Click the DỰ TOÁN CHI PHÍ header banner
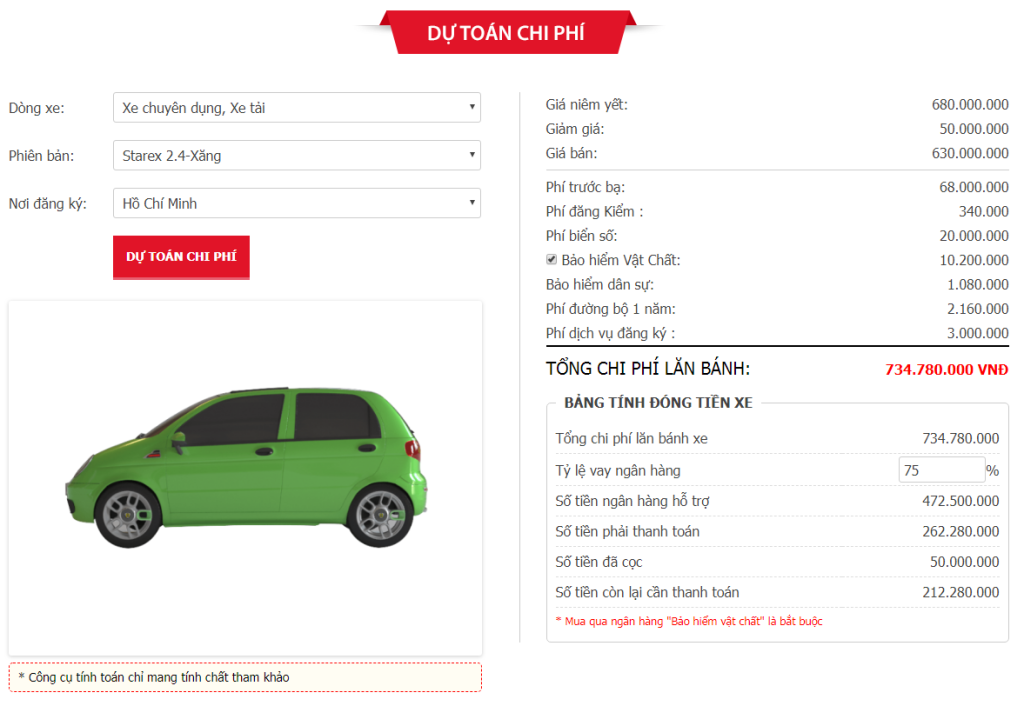 506,32
